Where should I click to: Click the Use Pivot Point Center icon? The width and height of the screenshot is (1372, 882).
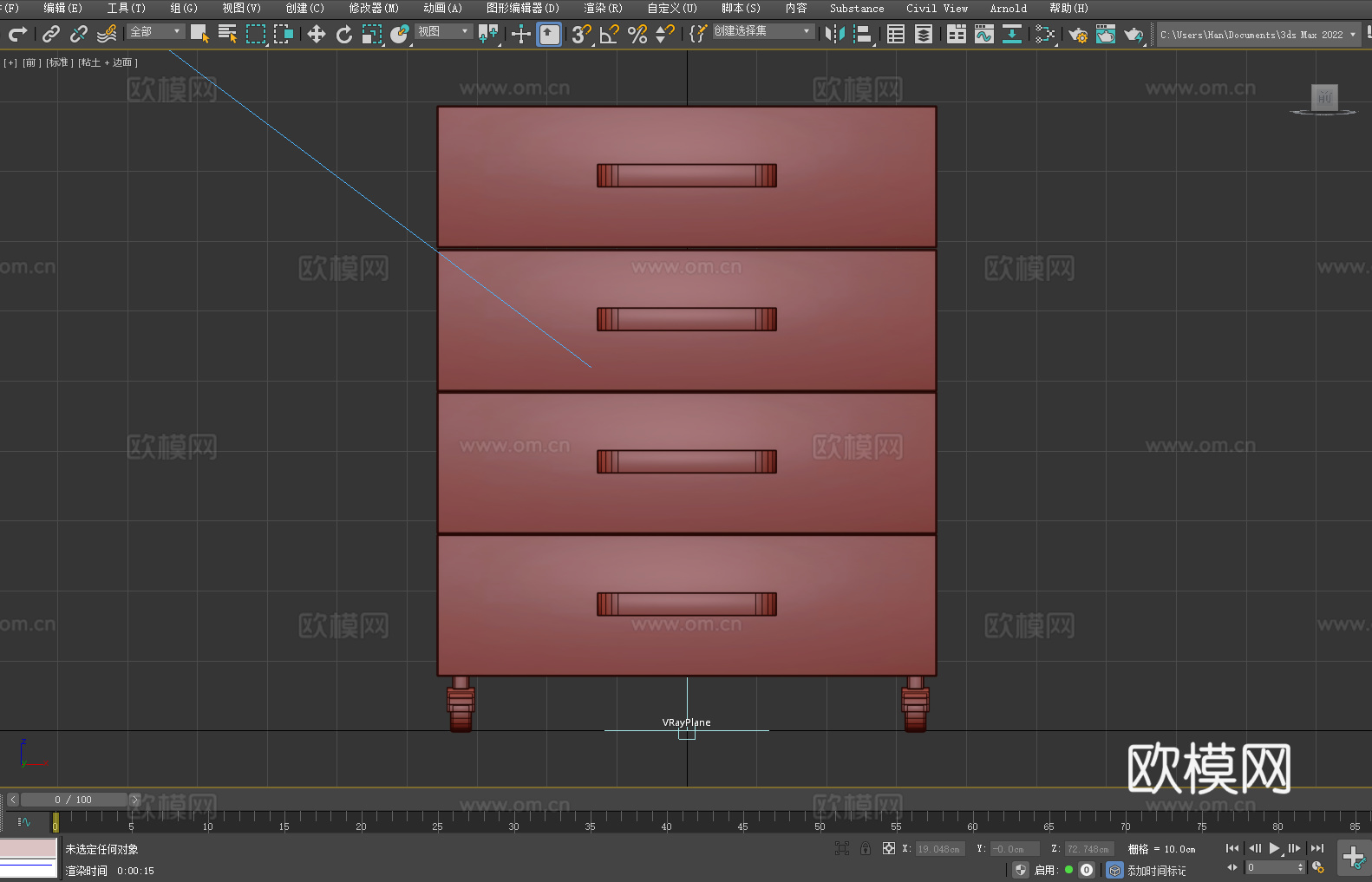coord(488,34)
